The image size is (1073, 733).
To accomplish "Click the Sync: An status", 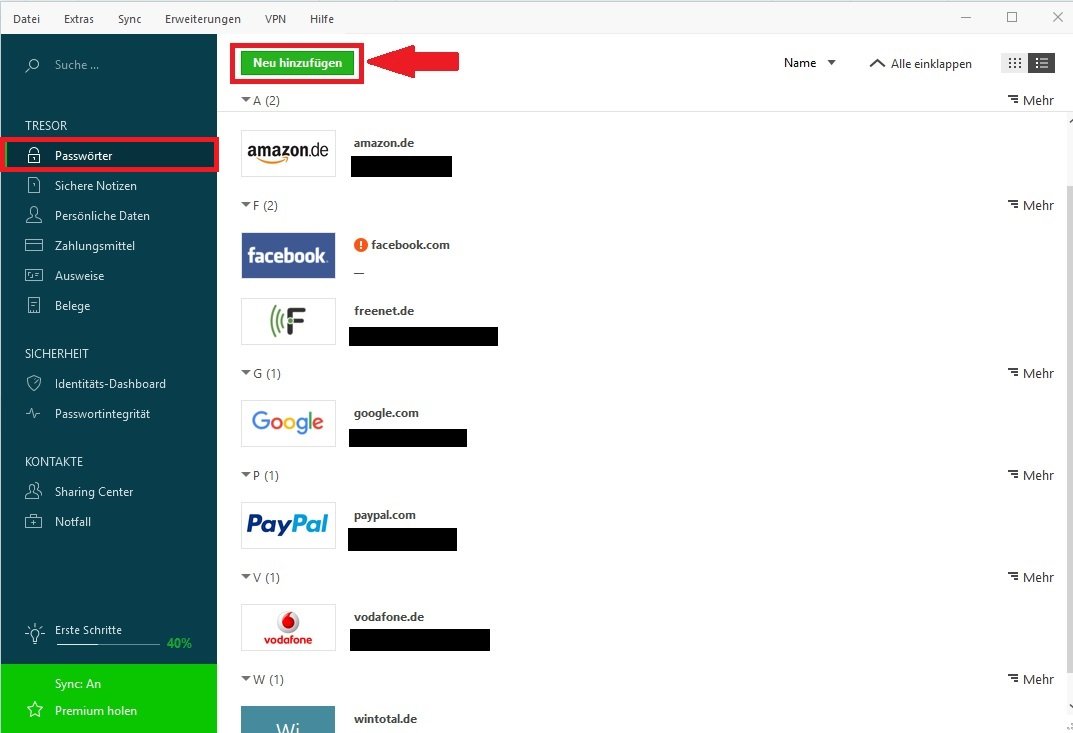I will (x=78, y=684).
